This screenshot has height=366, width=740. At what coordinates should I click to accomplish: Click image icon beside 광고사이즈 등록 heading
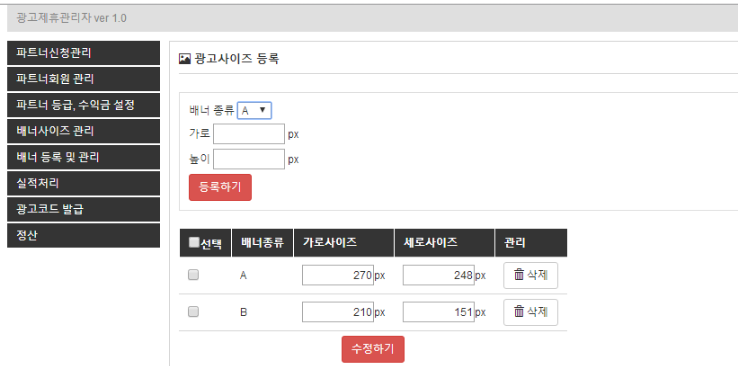pos(185,59)
